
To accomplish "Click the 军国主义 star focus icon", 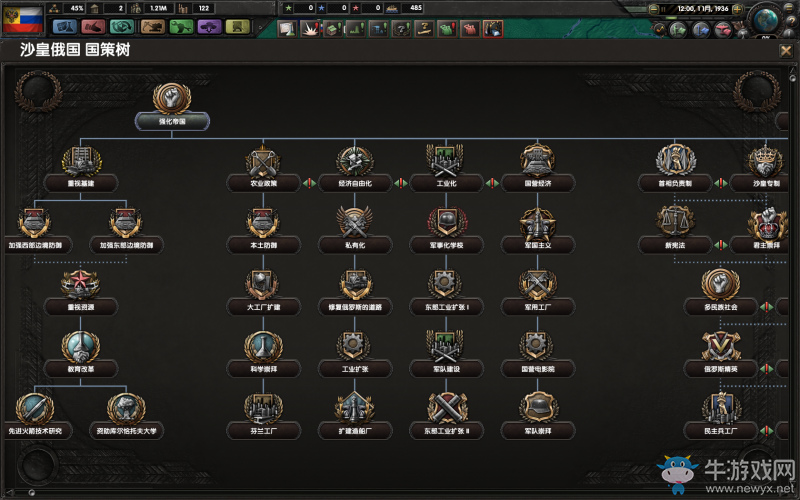I will pos(538,223).
